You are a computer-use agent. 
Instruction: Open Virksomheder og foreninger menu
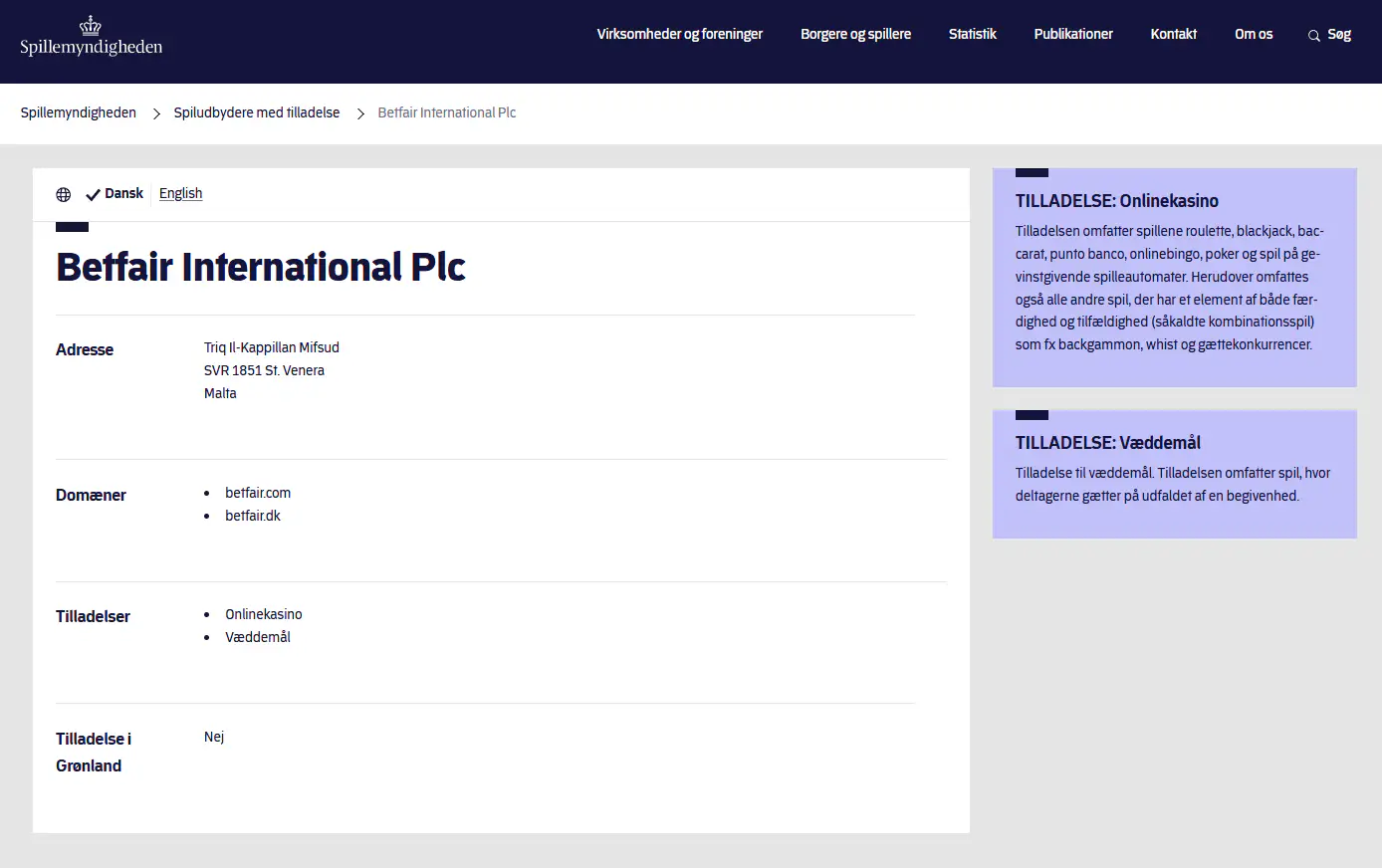tap(679, 34)
